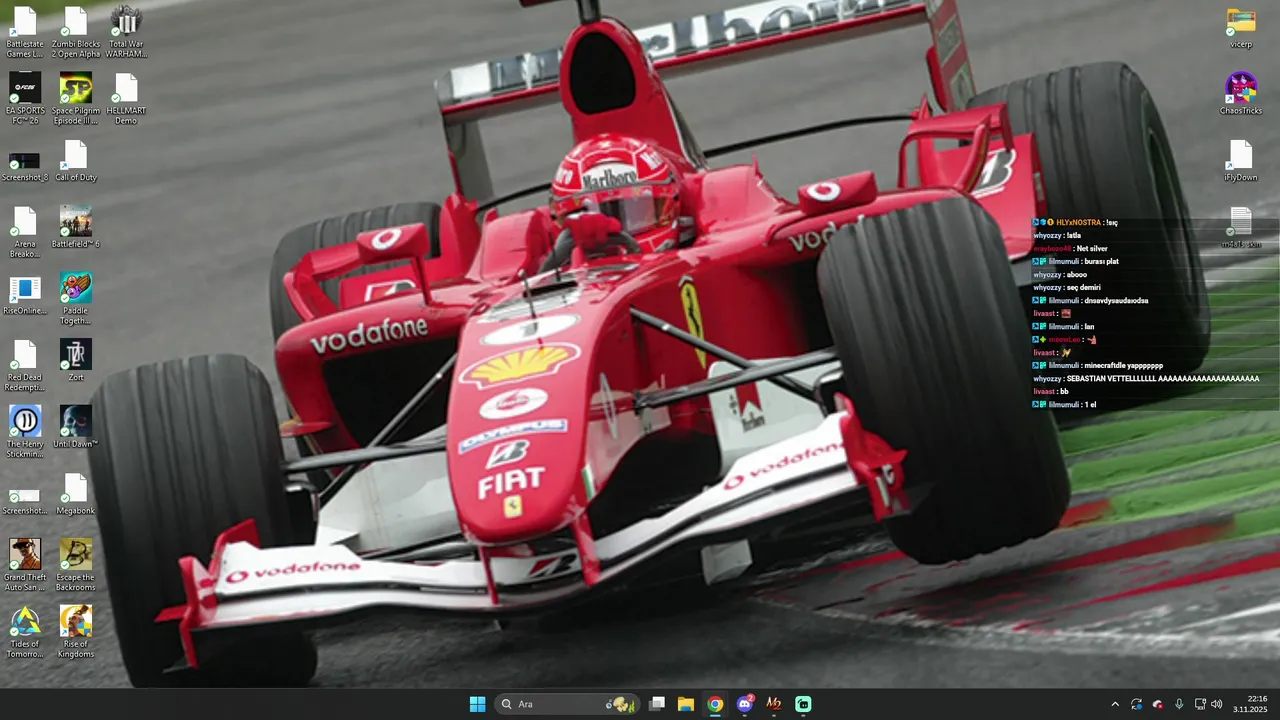Select the Arena Breakout desktop icon
The width and height of the screenshot is (1280, 720).
(x=25, y=232)
